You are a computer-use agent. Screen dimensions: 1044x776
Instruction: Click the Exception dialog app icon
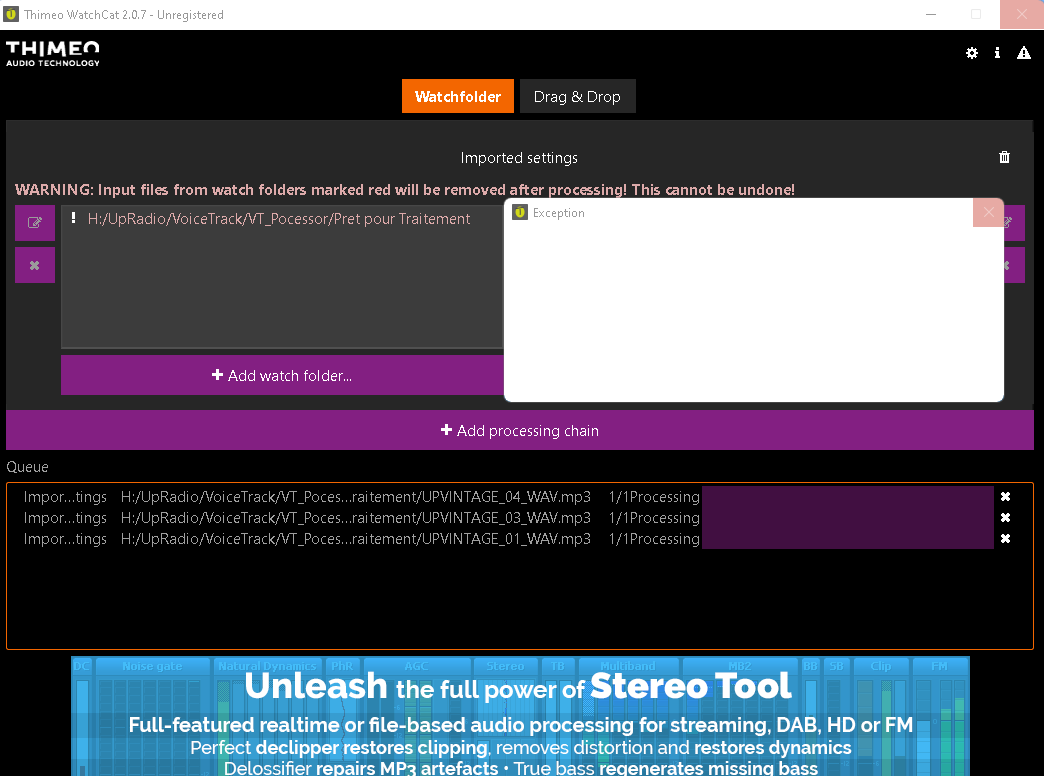point(520,212)
